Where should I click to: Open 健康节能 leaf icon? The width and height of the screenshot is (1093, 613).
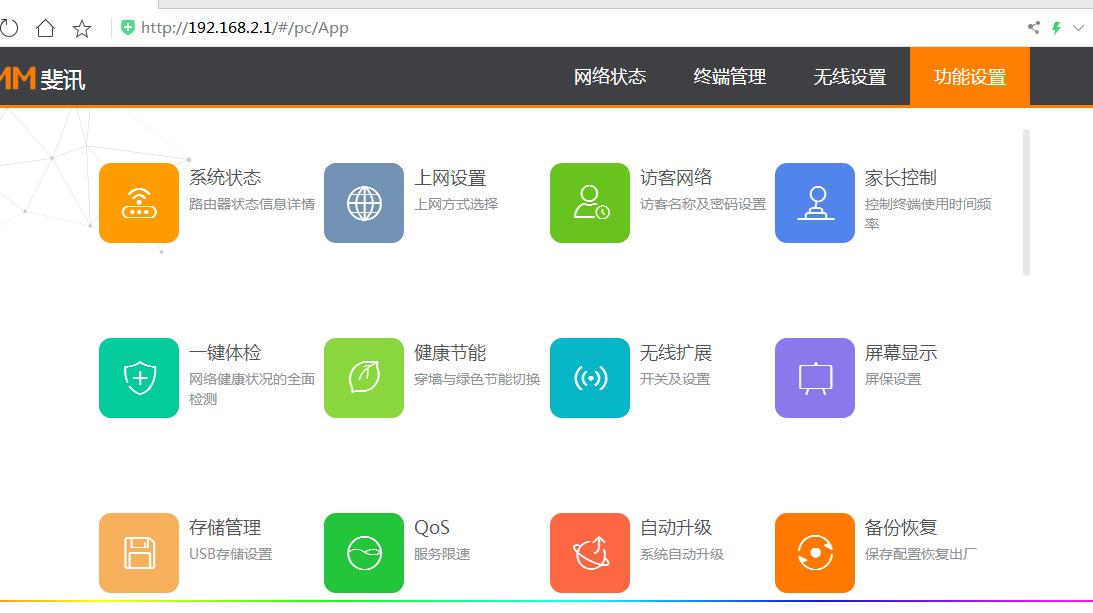click(x=364, y=377)
